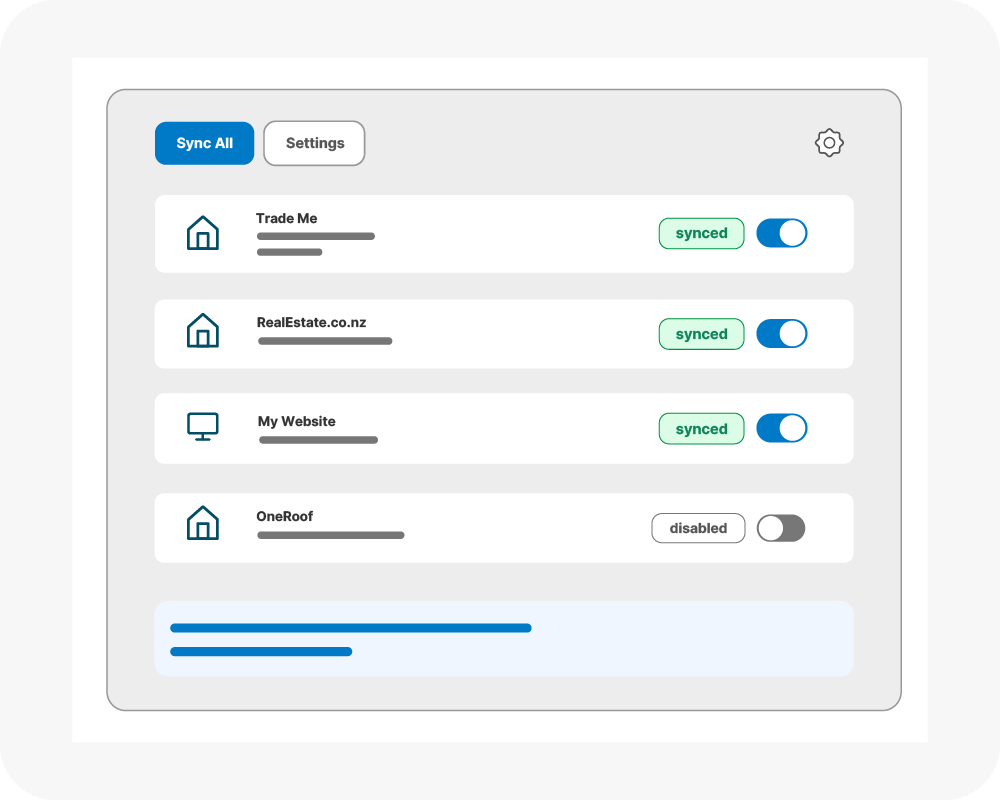Disable the Trade Me sync toggle
This screenshot has height=800, width=1000.
point(781,233)
